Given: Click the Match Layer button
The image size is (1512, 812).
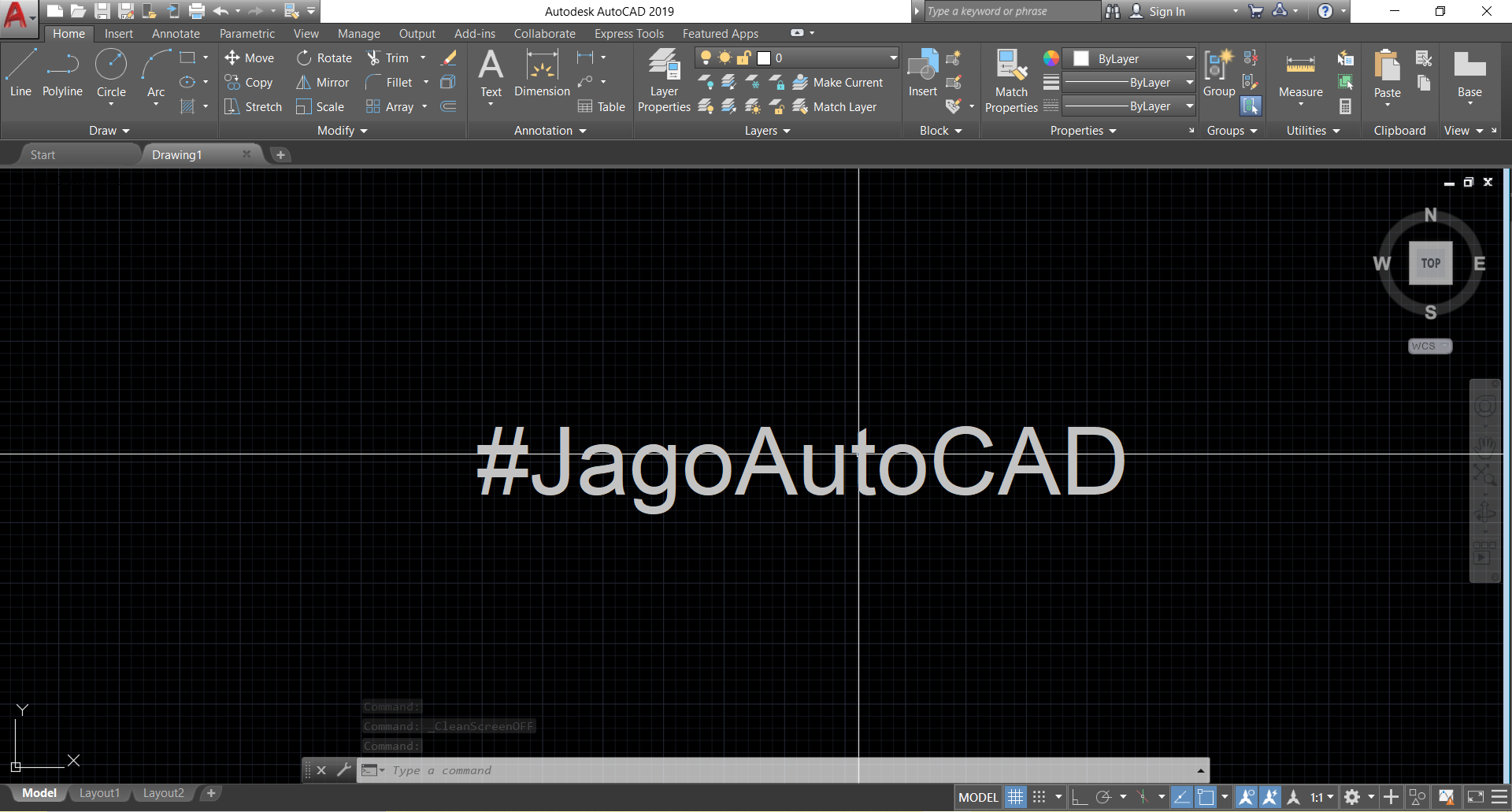Looking at the screenshot, I should (x=835, y=107).
